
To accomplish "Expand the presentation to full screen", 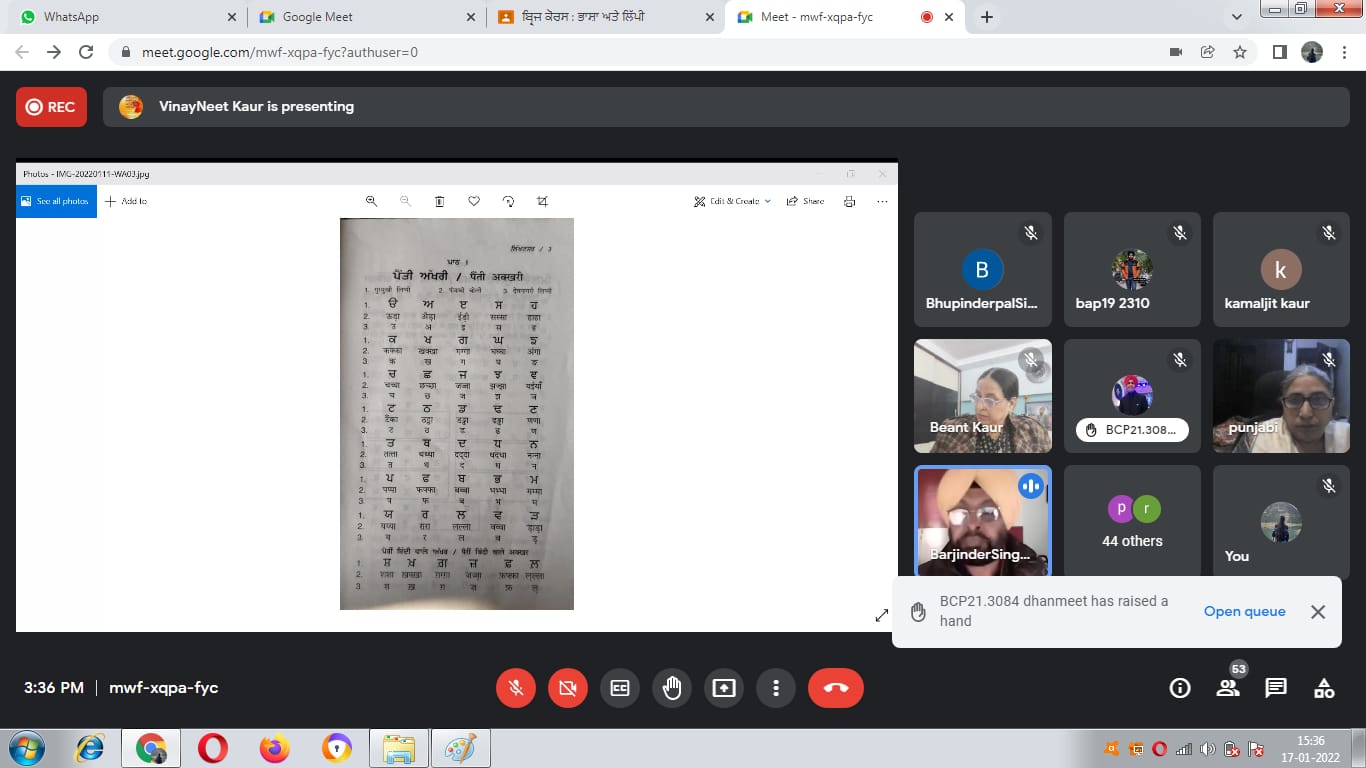I will [881, 616].
